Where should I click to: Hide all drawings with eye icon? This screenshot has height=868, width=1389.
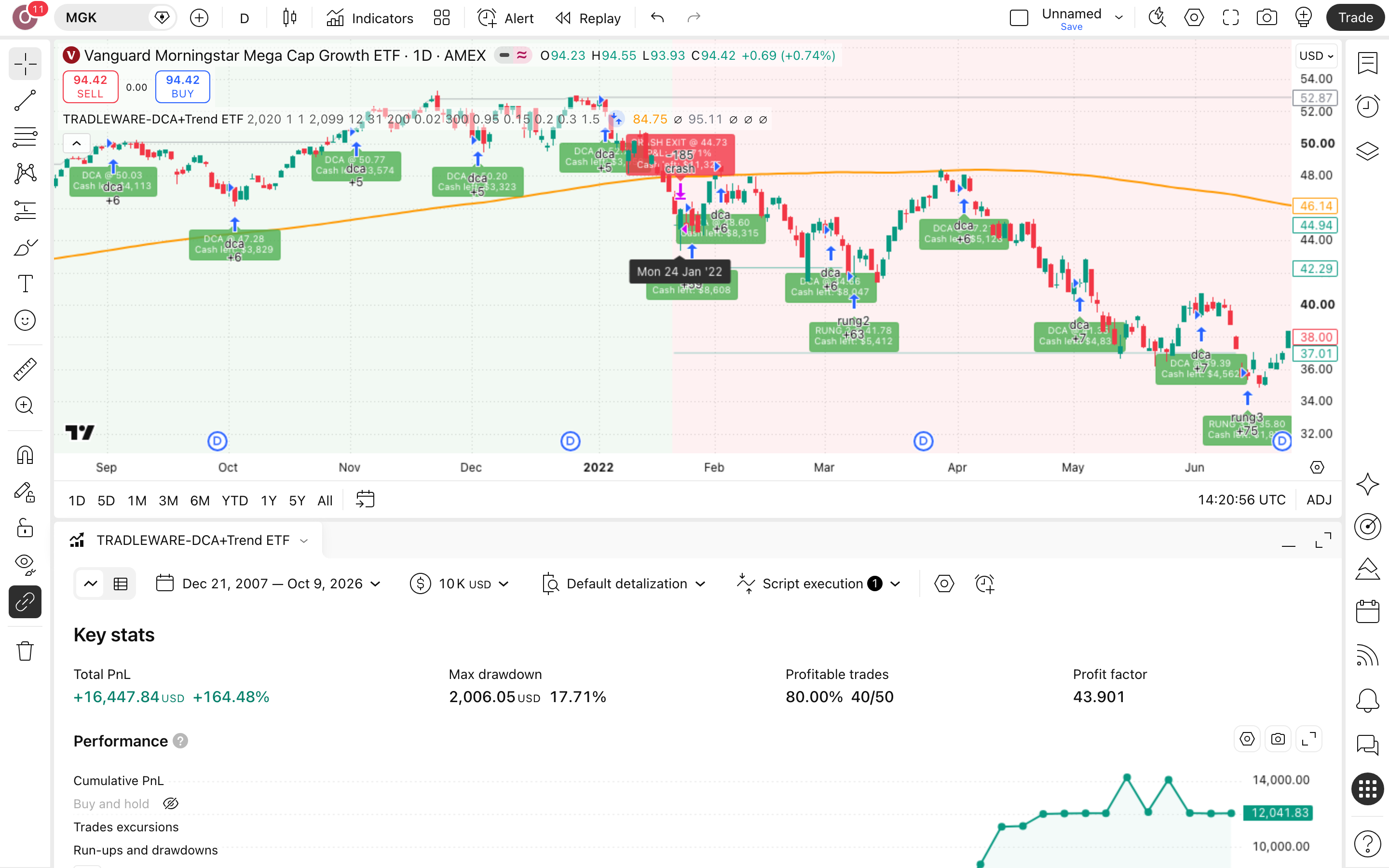(x=25, y=565)
